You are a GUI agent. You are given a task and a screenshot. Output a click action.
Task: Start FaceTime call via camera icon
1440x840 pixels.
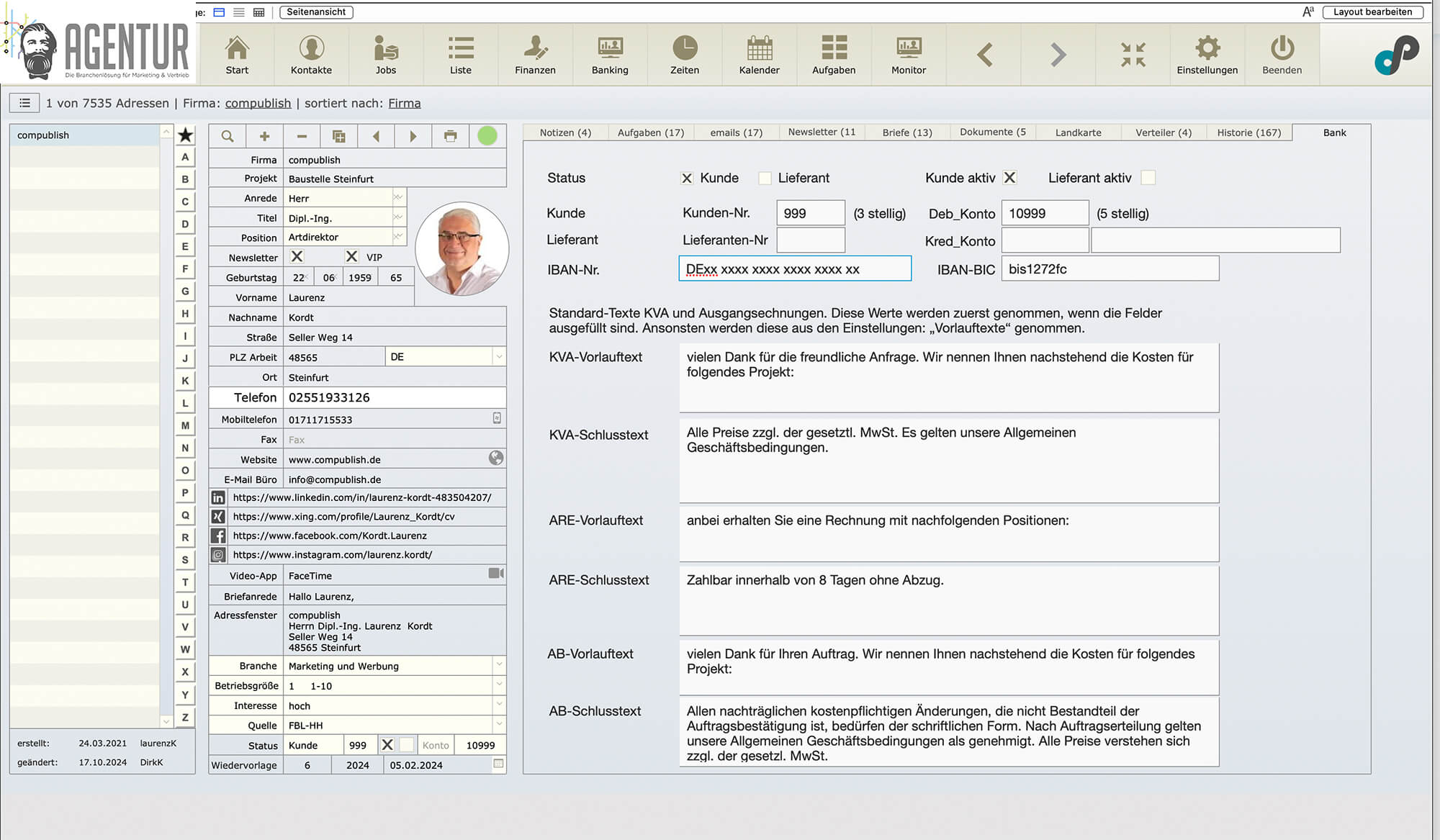click(x=496, y=574)
